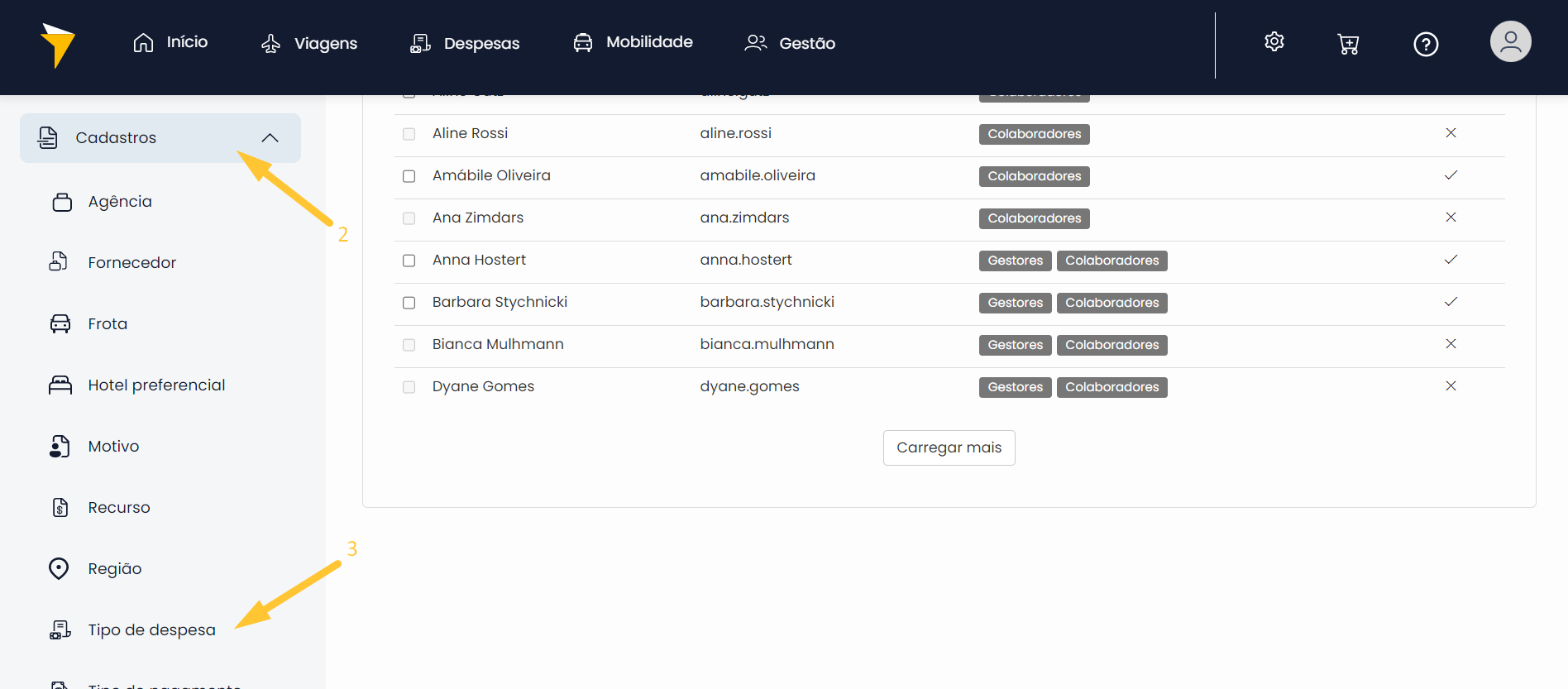Open the Gestão menu
The image size is (1568, 689).
(790, 43)
